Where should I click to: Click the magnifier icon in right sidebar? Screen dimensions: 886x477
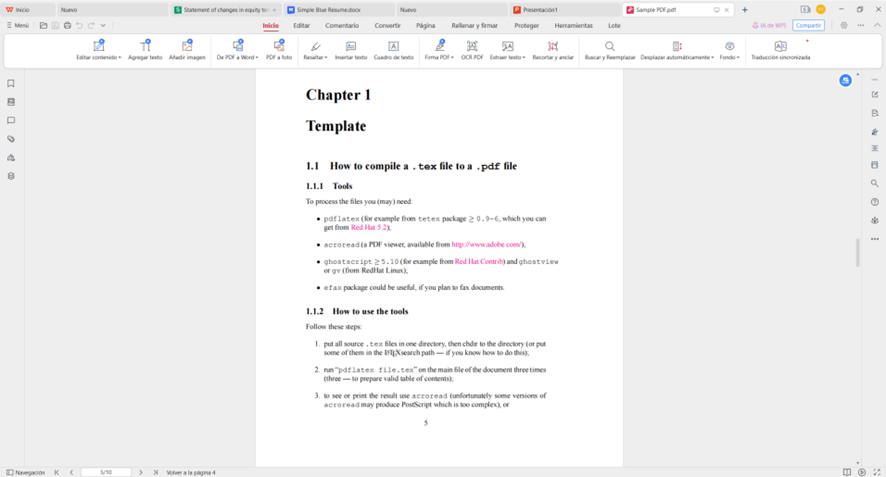[x=875, y=184]
